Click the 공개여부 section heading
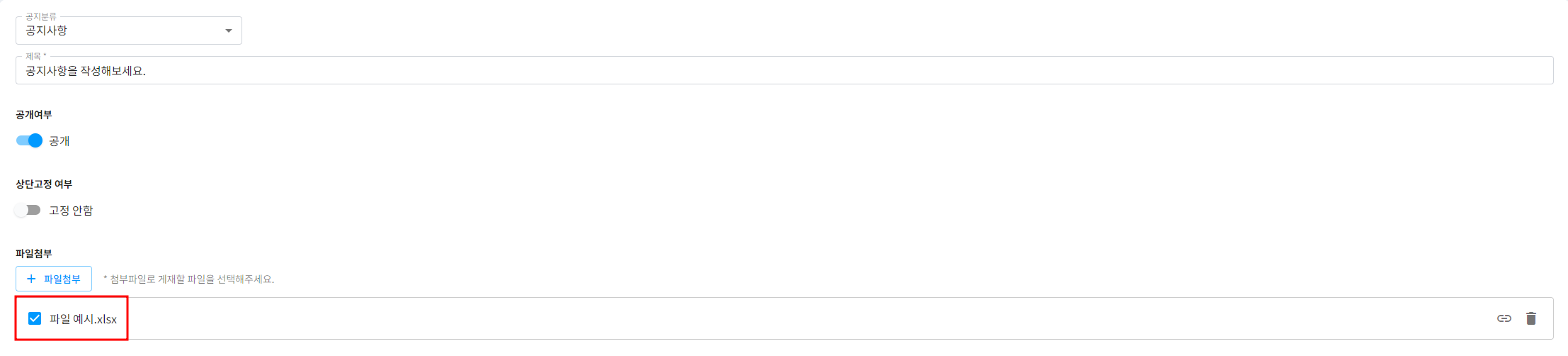Viewport: 1568px width, 356px height. coord(34,115)
